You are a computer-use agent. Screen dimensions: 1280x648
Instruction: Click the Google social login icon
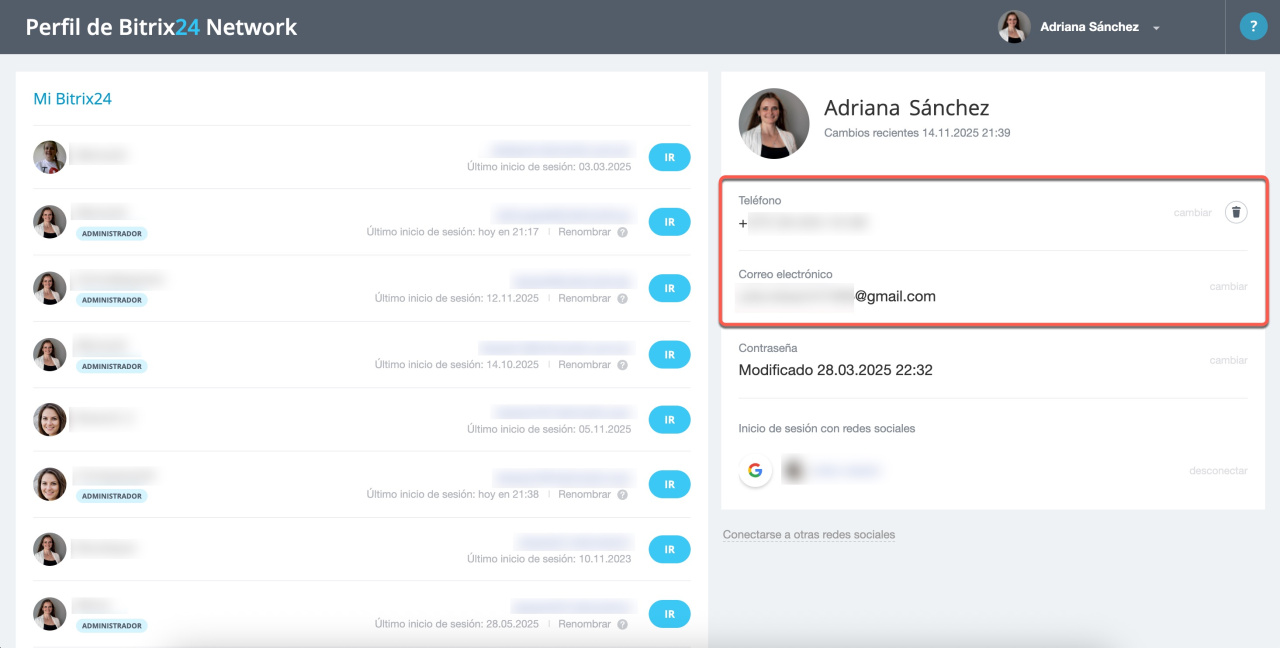coord(755,470)
